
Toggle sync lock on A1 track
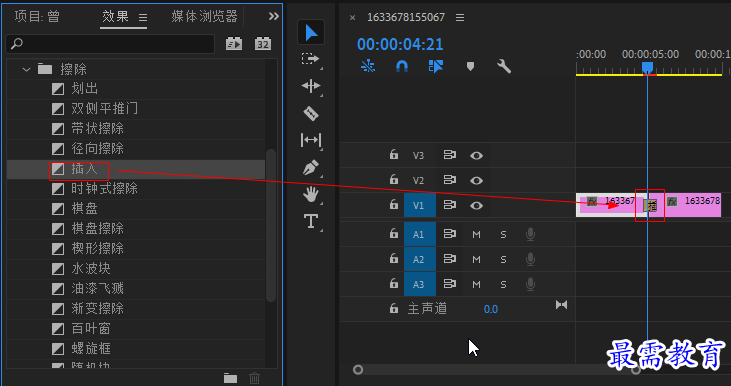tap(449, 234)
